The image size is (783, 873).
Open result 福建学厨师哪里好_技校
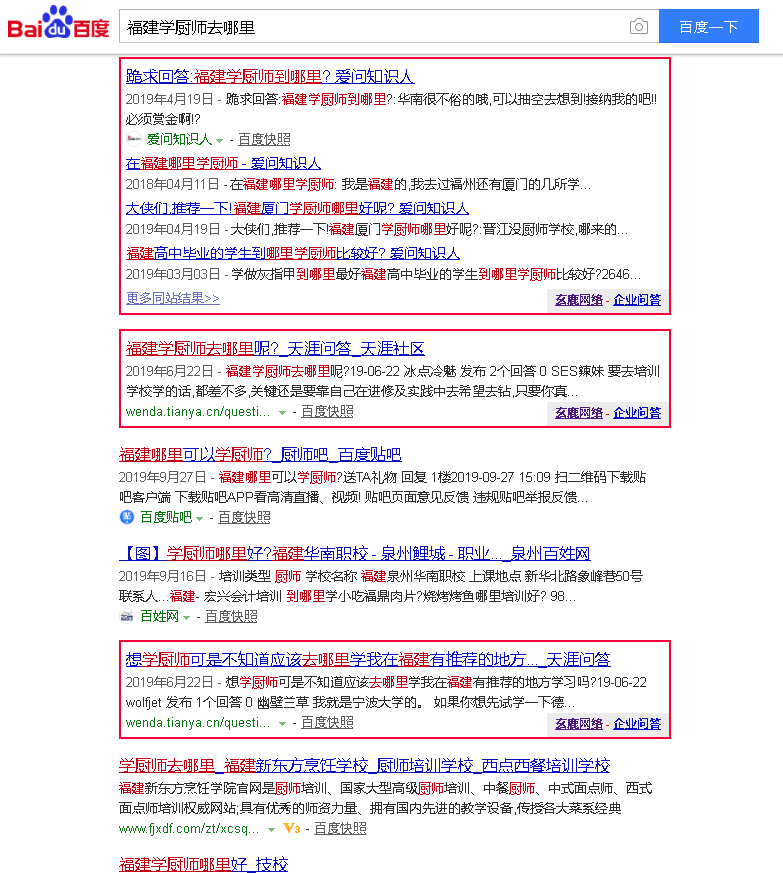[203, 864]
